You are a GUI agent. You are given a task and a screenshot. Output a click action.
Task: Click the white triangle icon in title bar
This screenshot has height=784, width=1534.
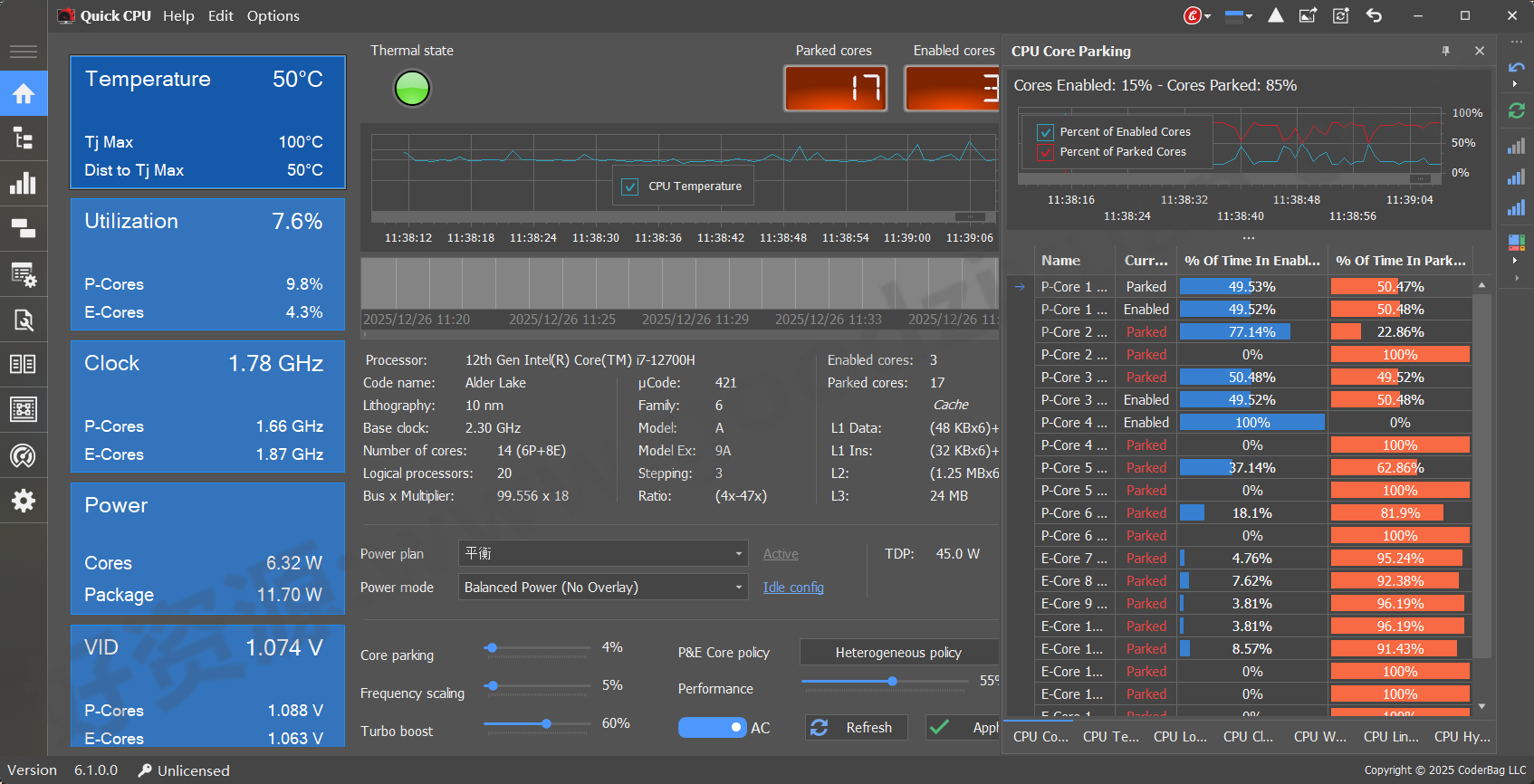pyautogui.click(x=1276, y=15)
